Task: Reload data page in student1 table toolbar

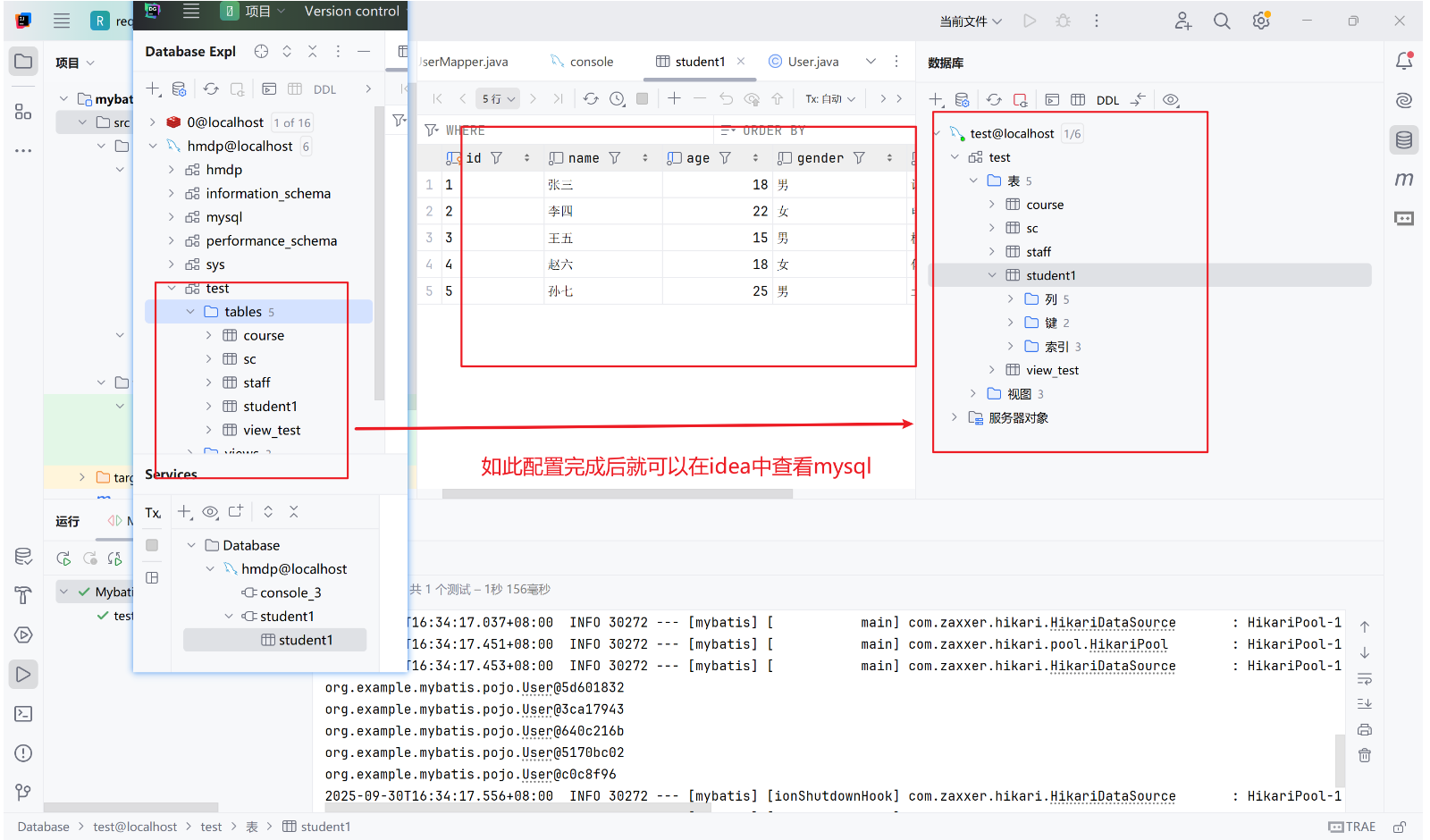Action: tap(591, 99)
